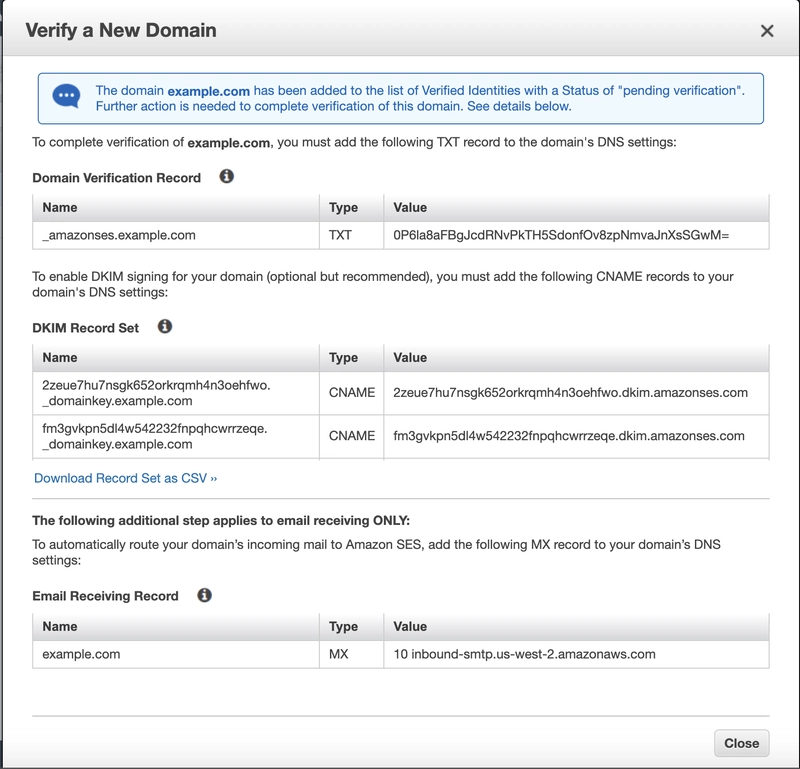Click the DKIM Record Set heading
Viewport: 800px width, 769px height.
[85, 328]
